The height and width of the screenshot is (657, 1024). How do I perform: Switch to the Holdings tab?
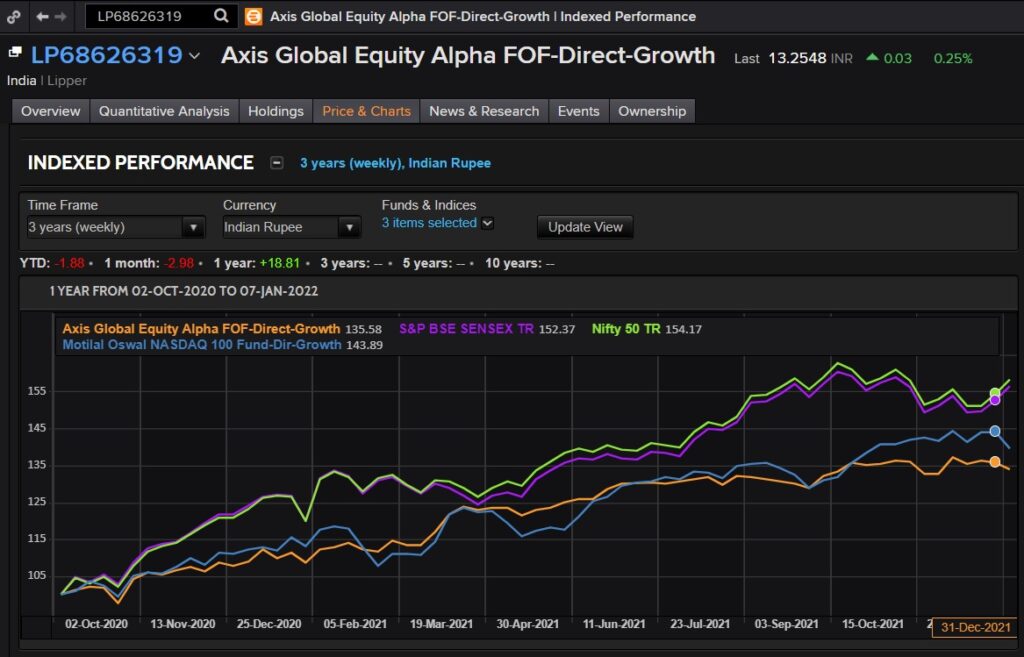coord(276,111)
